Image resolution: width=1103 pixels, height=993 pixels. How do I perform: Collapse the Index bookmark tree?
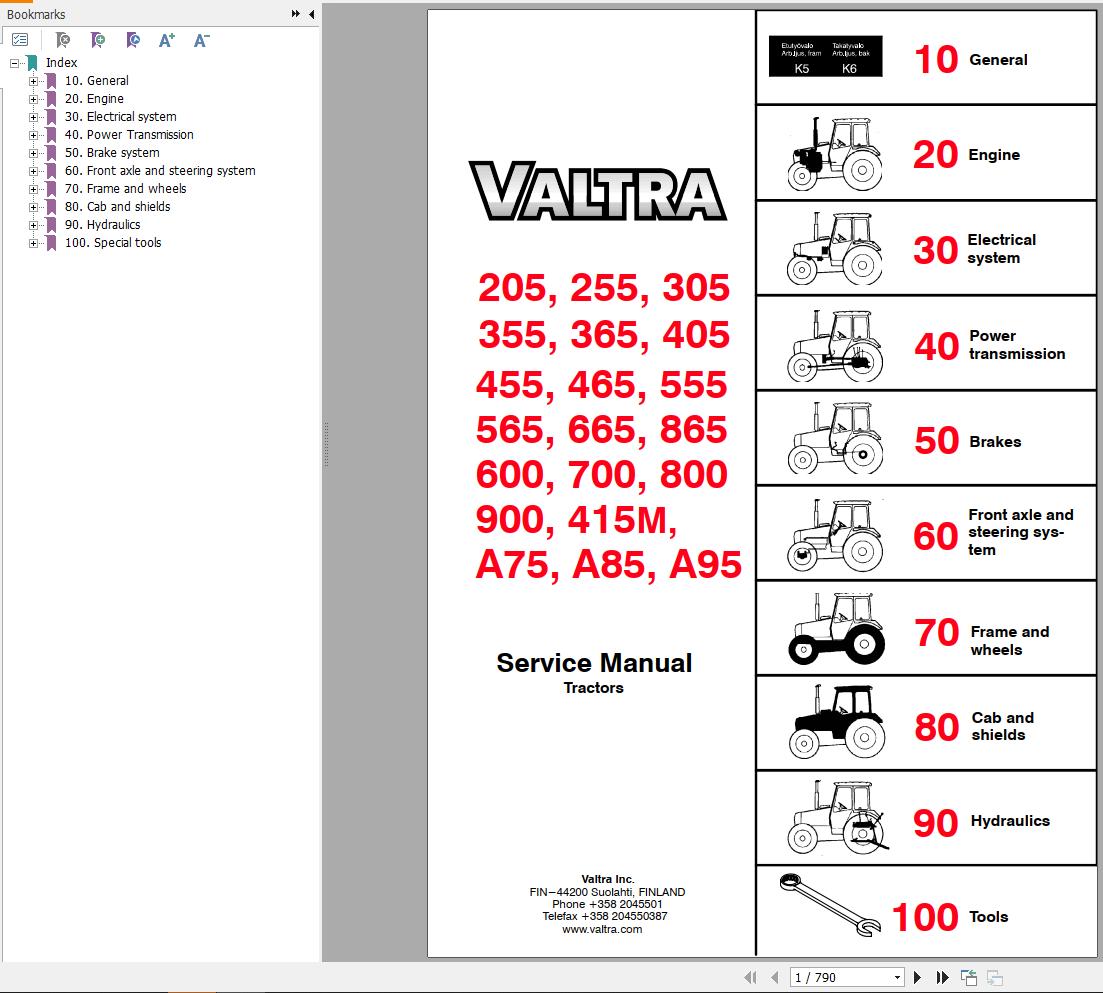(x=14, y=63)
